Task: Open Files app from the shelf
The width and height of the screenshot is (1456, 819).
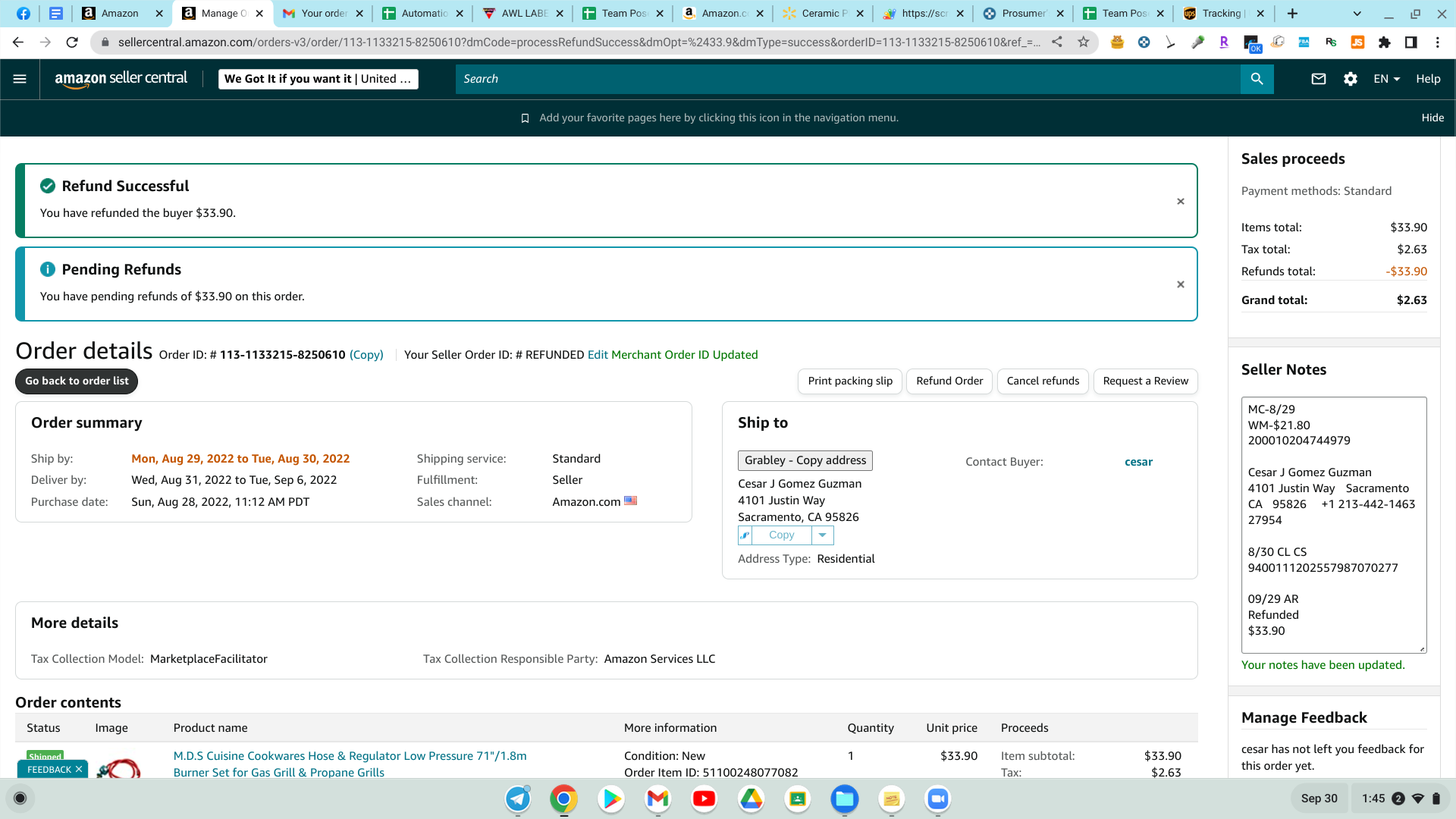Action: click(844, 799)
